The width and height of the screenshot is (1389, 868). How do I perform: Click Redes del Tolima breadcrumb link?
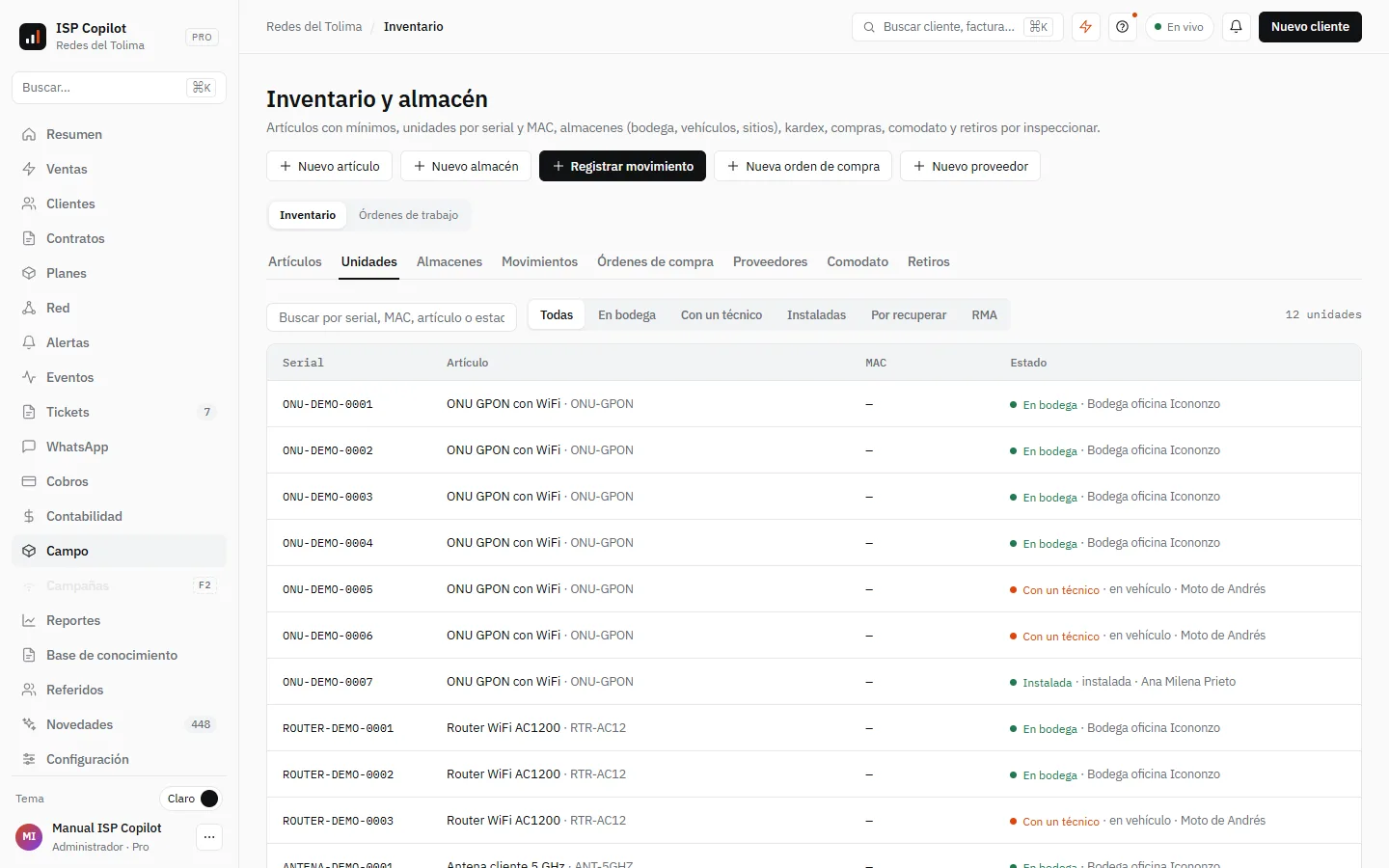coord(314,27)
